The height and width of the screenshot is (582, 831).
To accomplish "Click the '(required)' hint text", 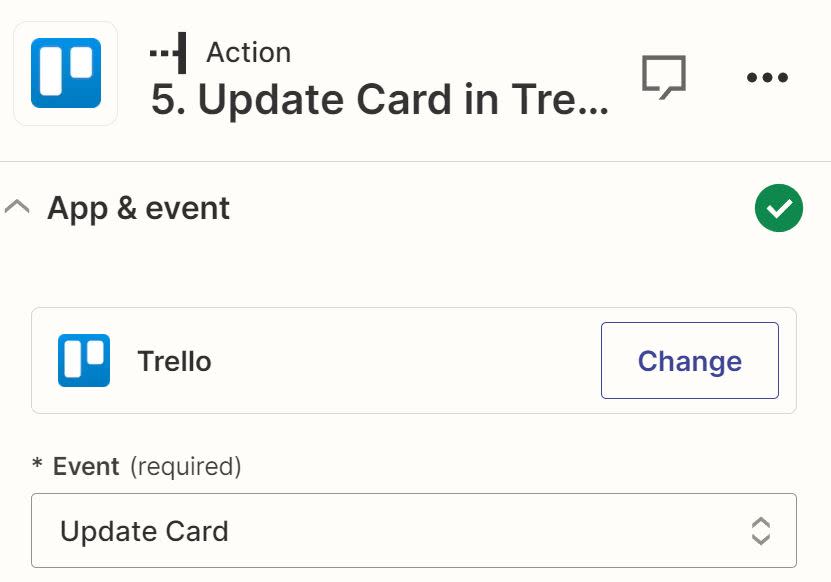I will pos(186,466).
